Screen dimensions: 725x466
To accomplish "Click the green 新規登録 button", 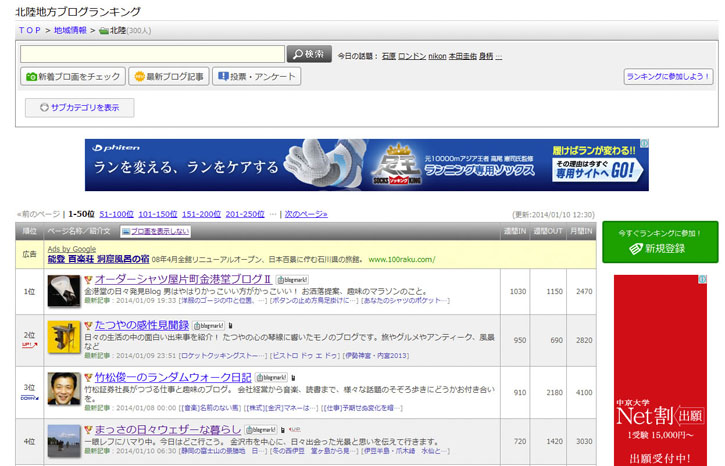I will pyautogui.click(x=660, y=242).
